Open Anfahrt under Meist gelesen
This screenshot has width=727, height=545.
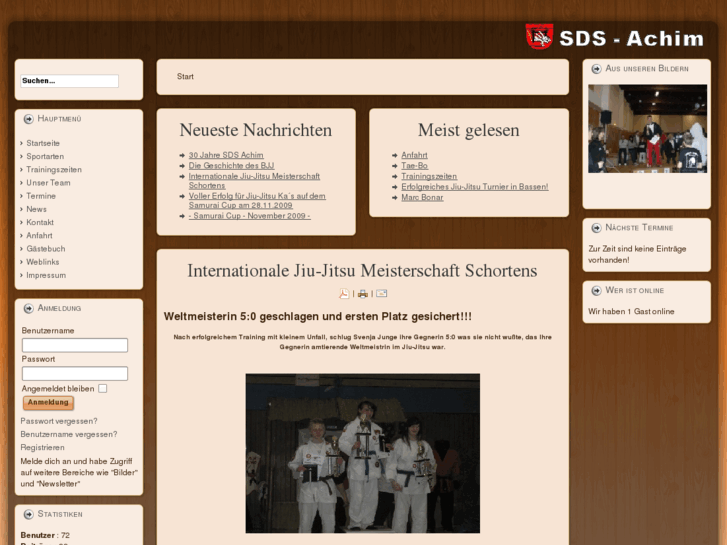(x=414, y=155)
